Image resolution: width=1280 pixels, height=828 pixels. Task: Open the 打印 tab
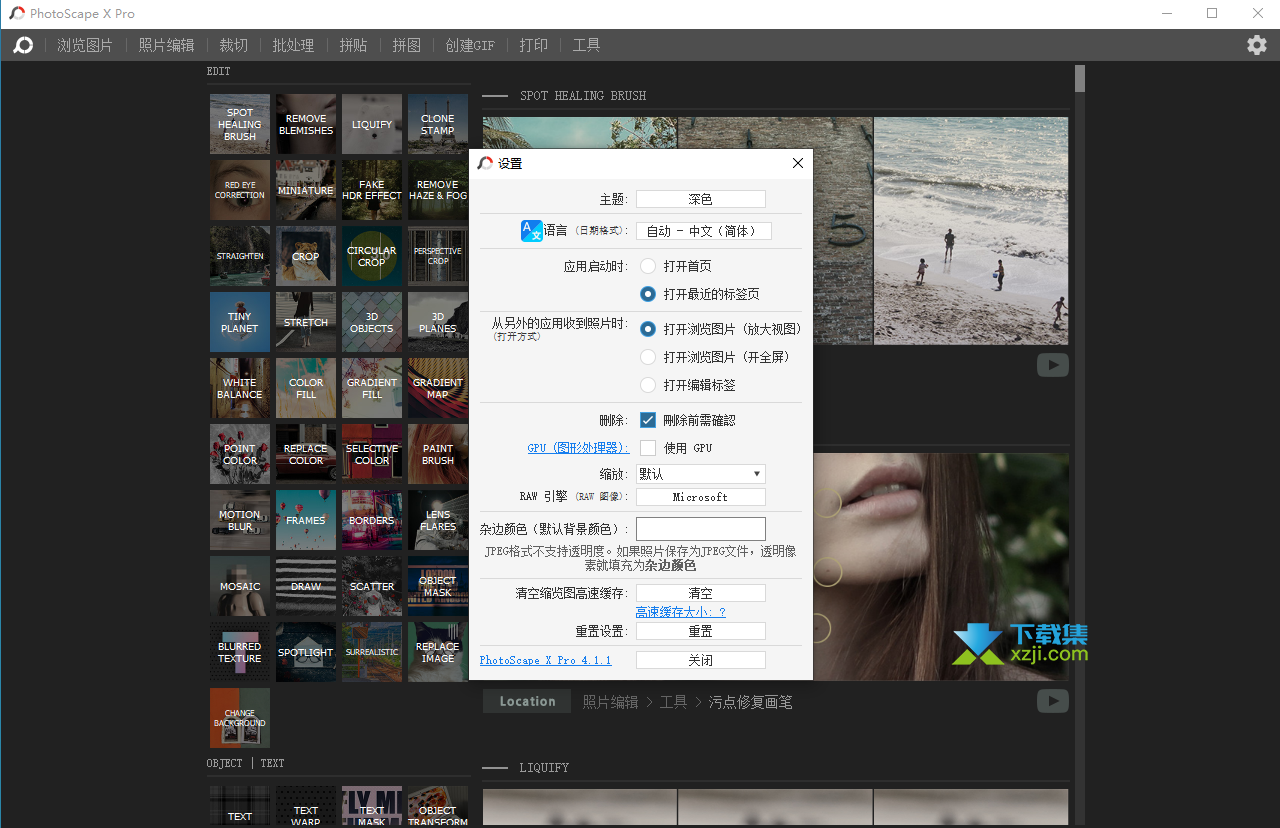click(x=534, y=45)
